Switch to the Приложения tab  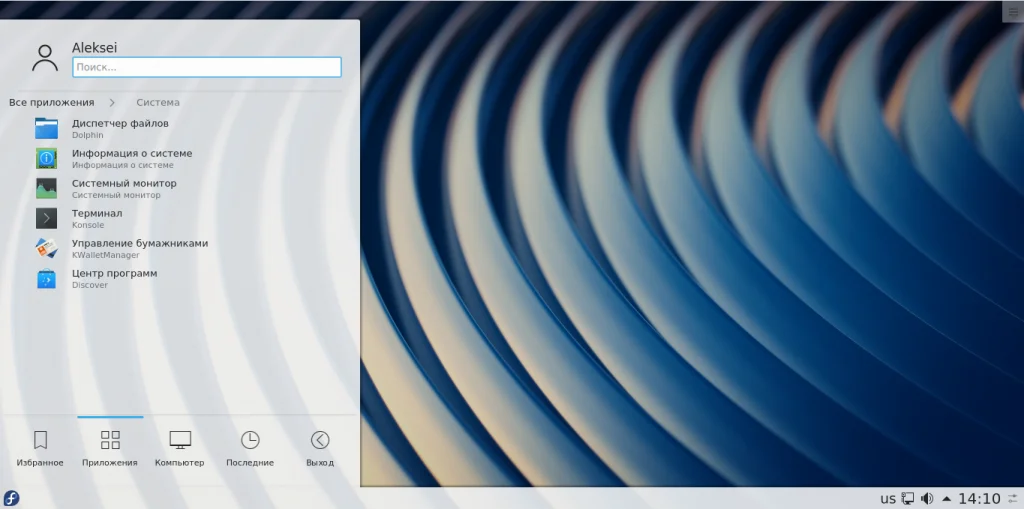pyautogui.click(x=110, y=448)
